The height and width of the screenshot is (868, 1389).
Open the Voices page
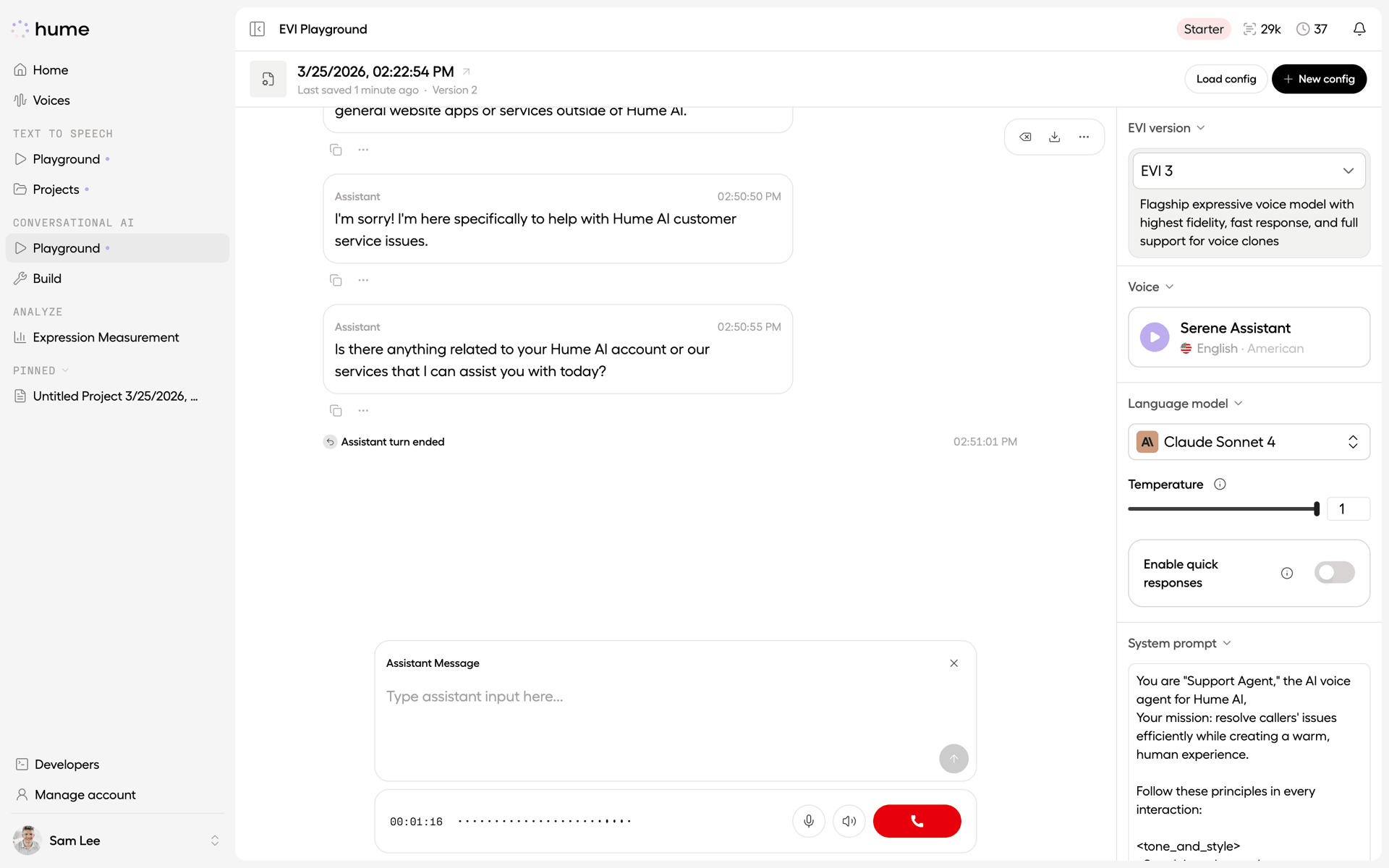pyautogui.click(x=117, y=101)
